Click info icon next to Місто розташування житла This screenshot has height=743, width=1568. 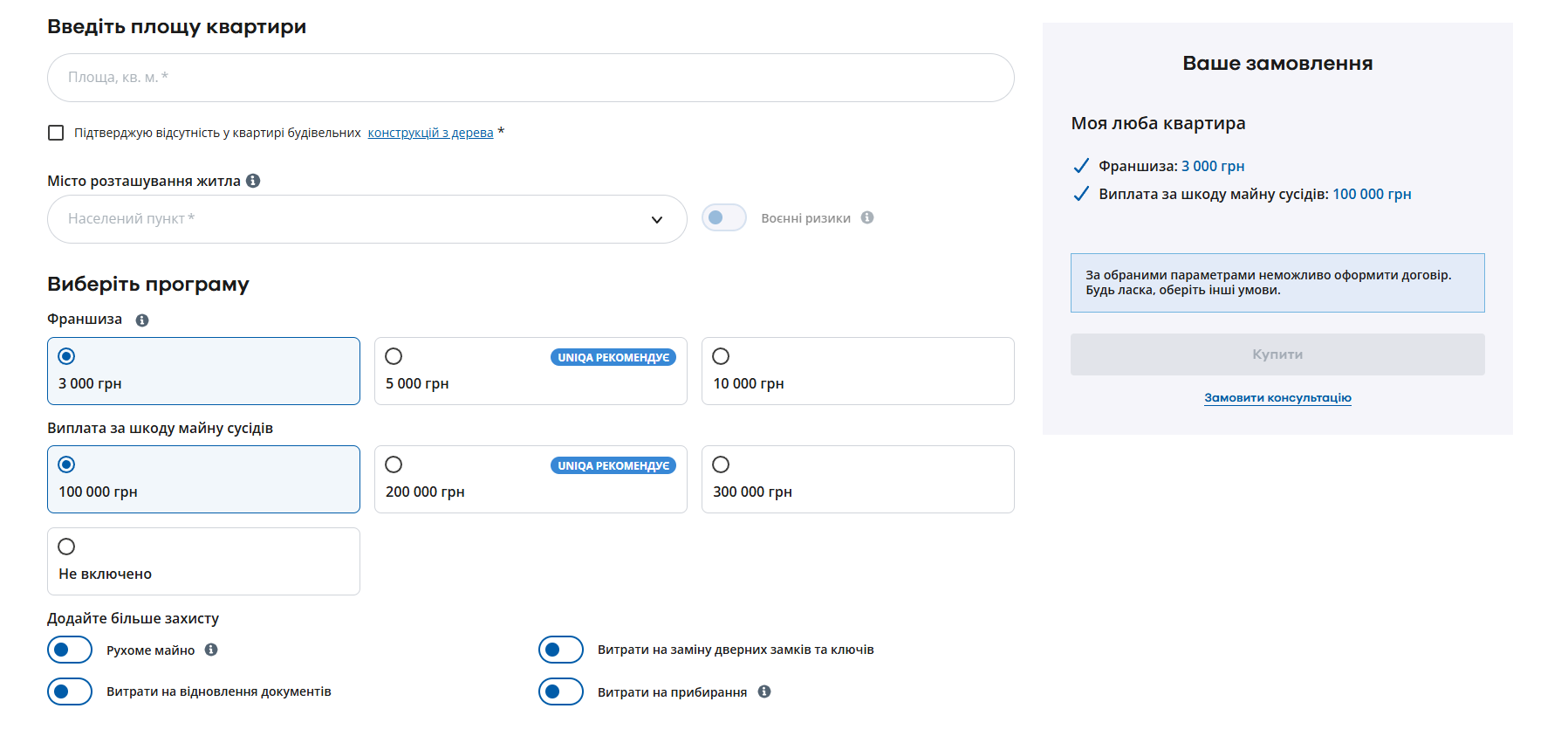tap(253, 181)
